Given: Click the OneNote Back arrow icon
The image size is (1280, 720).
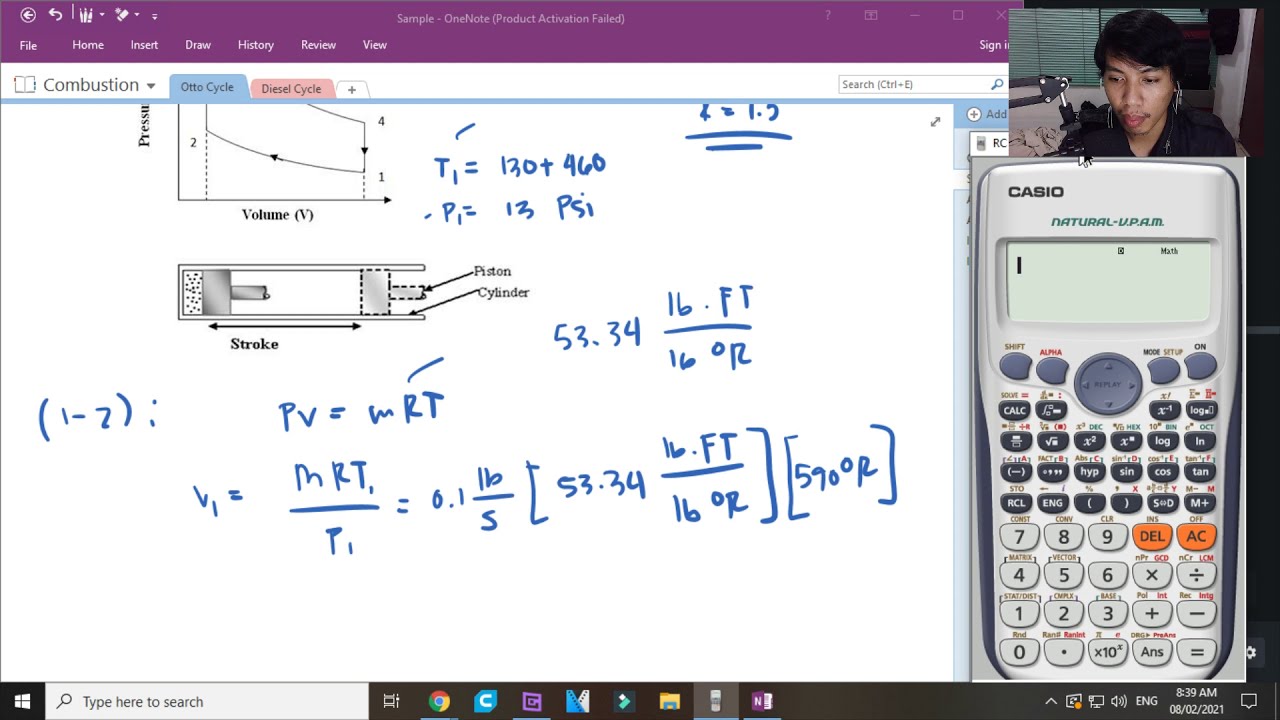Looking at the screenshot, I should 28,15.
